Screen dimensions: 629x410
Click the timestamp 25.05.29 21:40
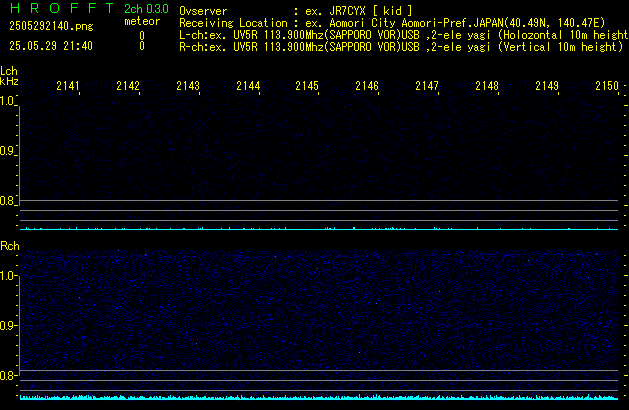(51, 46)
